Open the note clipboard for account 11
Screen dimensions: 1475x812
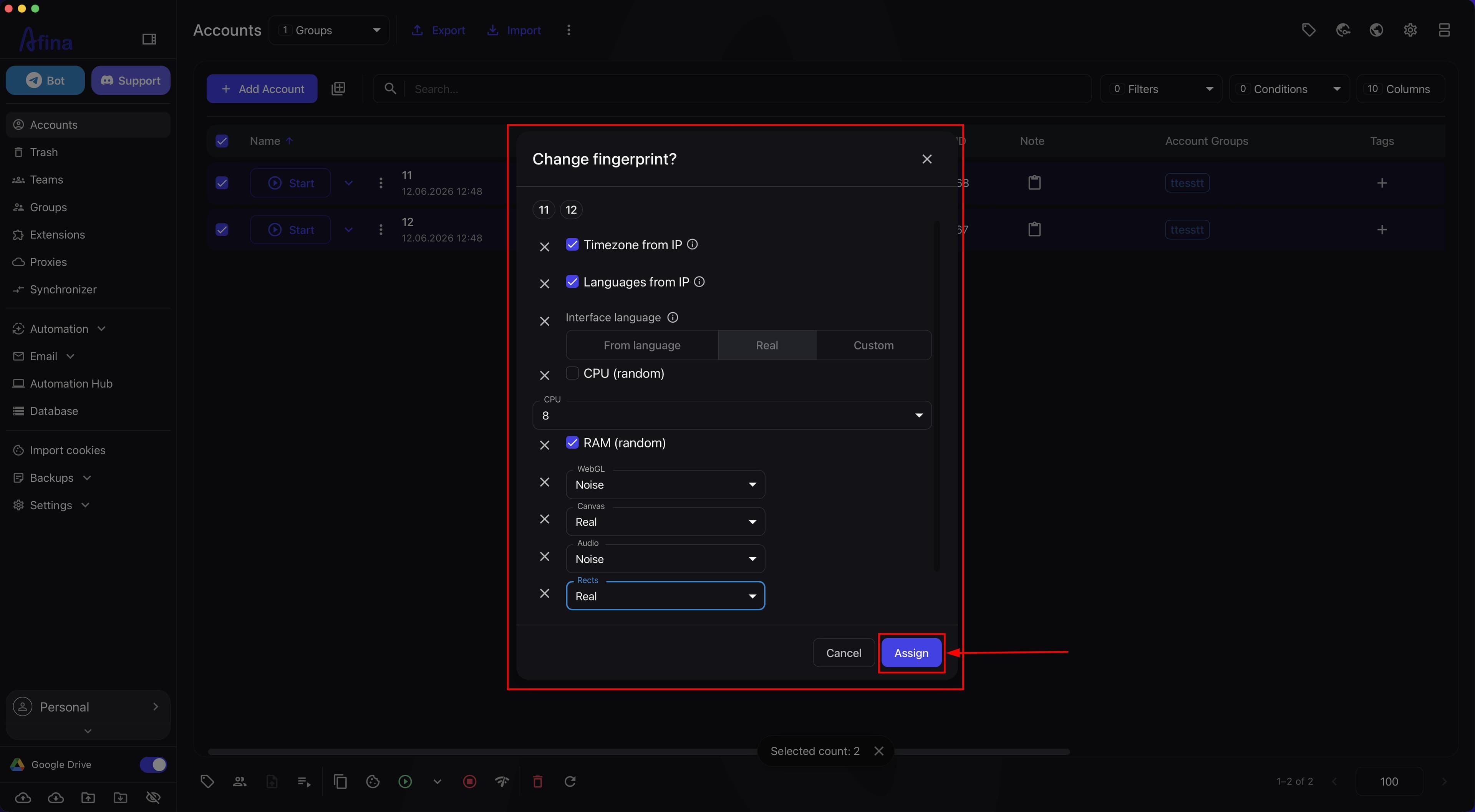(x=1034, y=183)
